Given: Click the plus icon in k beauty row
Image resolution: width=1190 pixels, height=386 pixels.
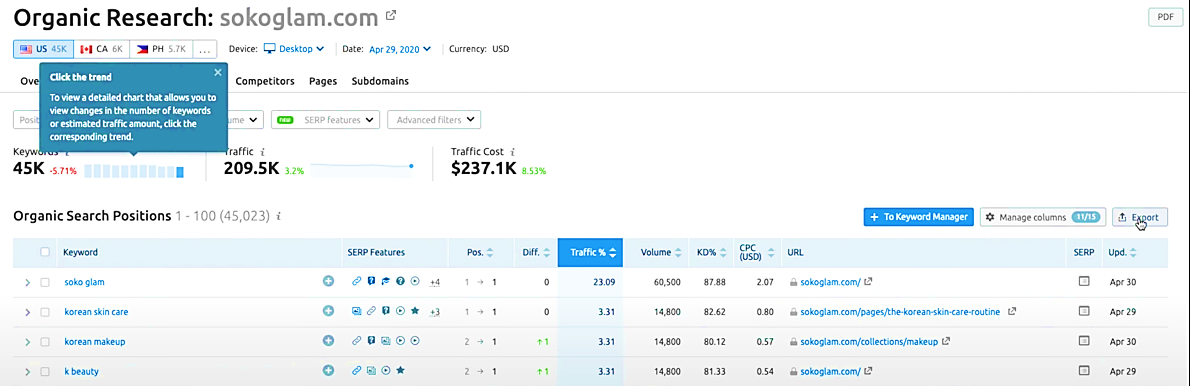Looking at the screenshot, I should (x=329, y=371).
